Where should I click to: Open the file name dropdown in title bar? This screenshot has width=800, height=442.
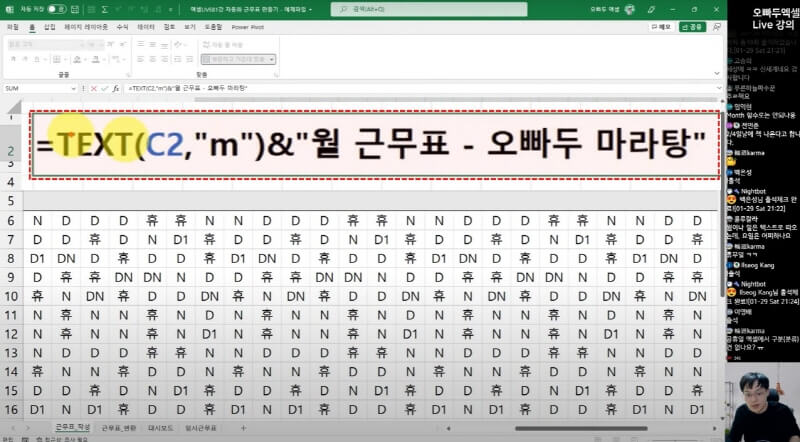pyautogui.click(x=310, y=9)
